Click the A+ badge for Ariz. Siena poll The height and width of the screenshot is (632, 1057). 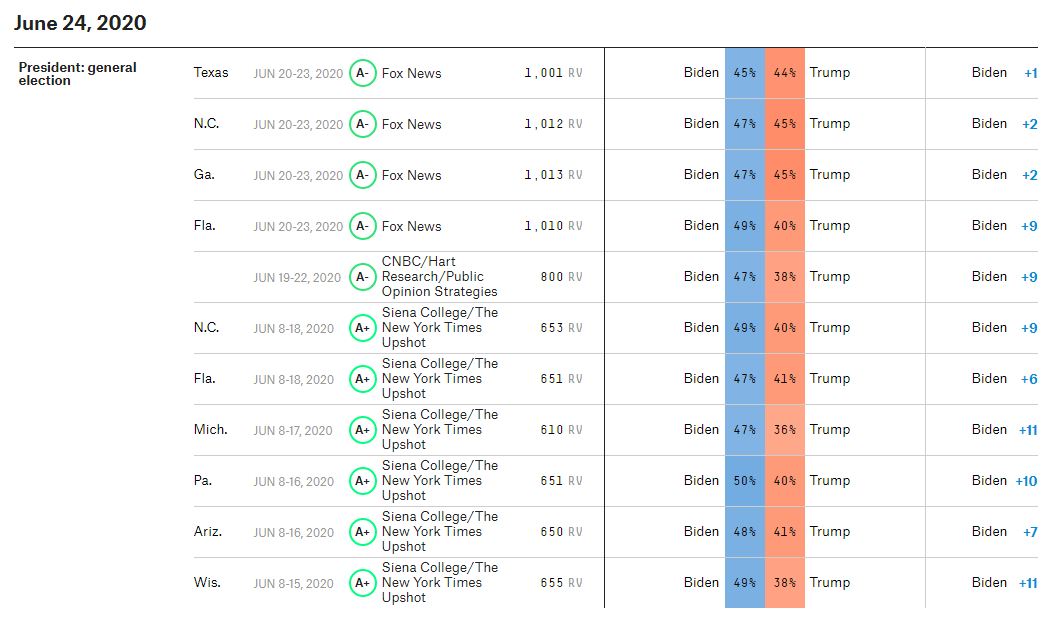click(x=362, y=532)
